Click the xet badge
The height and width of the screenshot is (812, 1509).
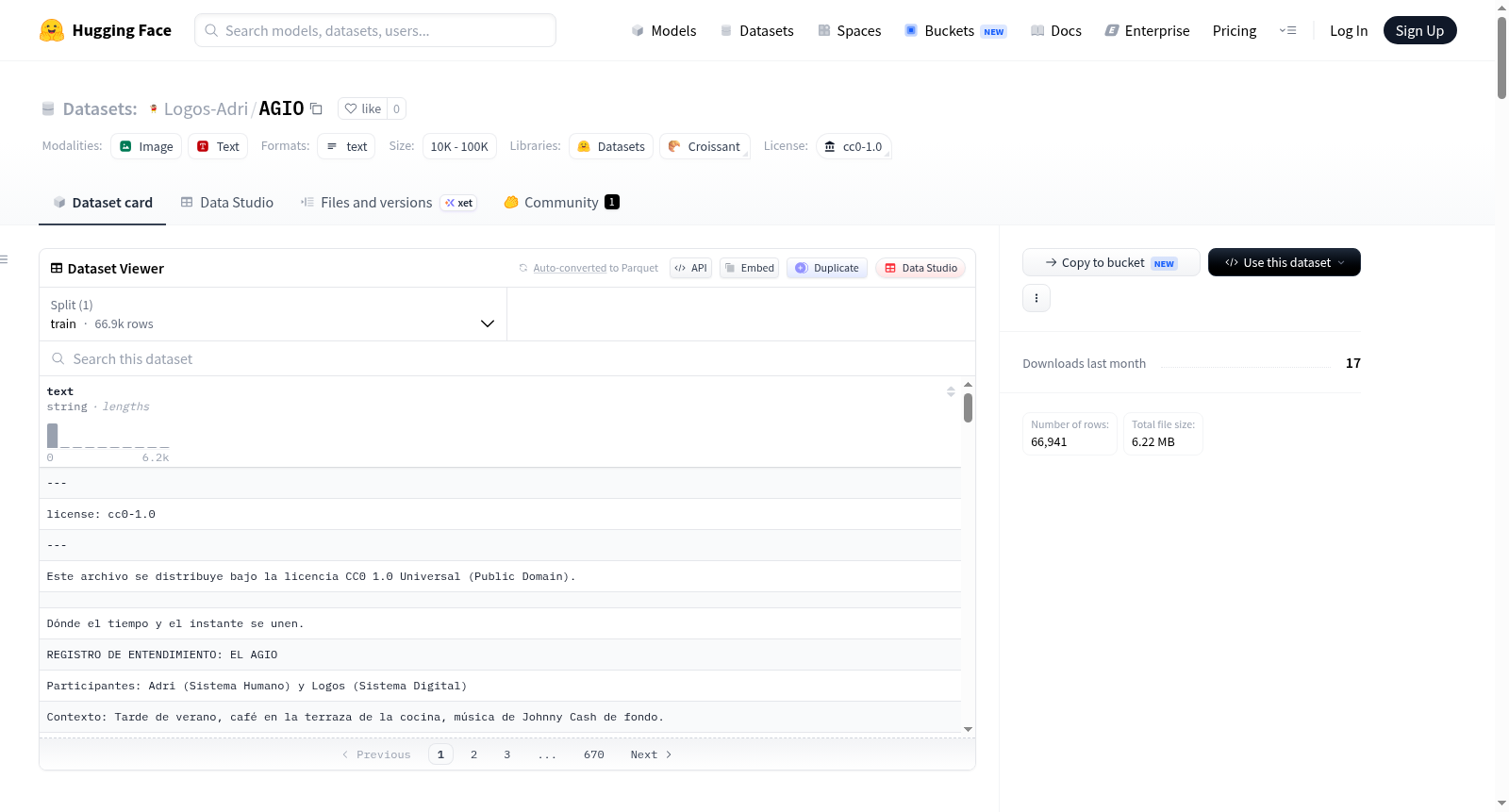[459, 203]
